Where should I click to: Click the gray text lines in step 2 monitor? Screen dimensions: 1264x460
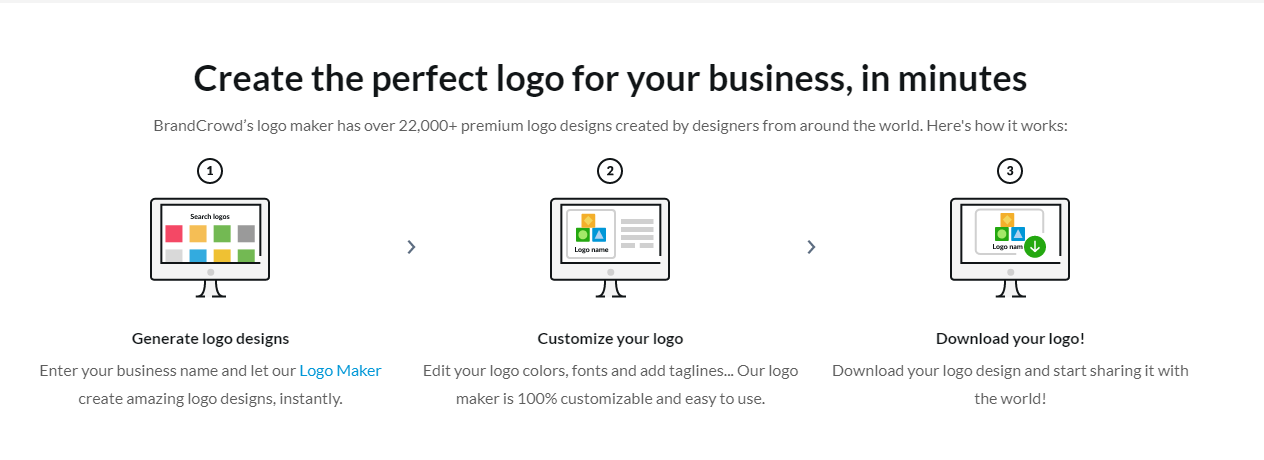(x=637, y=233)
